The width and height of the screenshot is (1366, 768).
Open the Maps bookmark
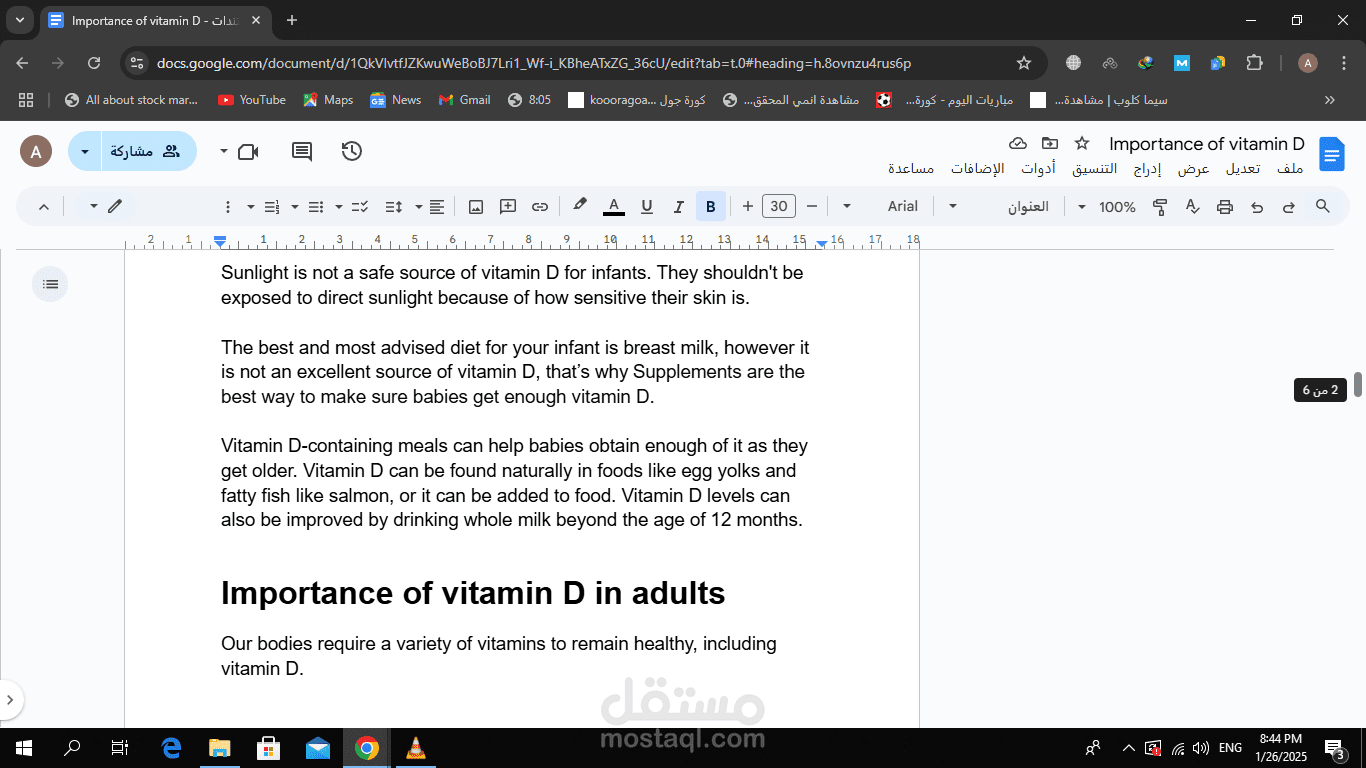(x=328, y=100)
